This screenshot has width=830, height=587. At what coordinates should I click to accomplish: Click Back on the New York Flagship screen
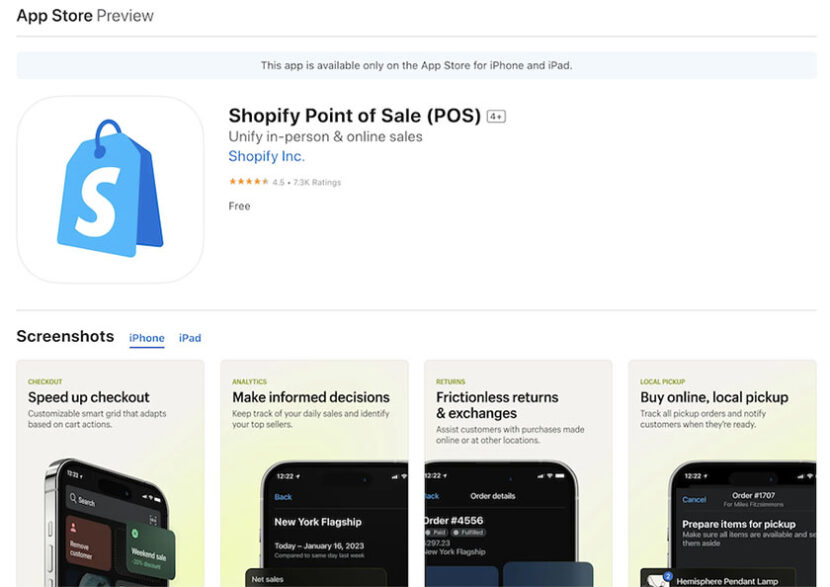point(285,497)
